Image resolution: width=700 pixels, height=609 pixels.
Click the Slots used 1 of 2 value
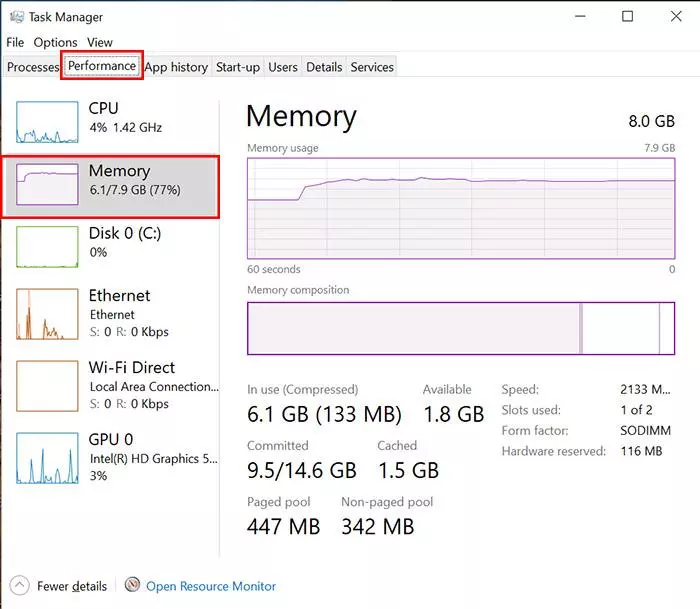(x=637, y=410)
